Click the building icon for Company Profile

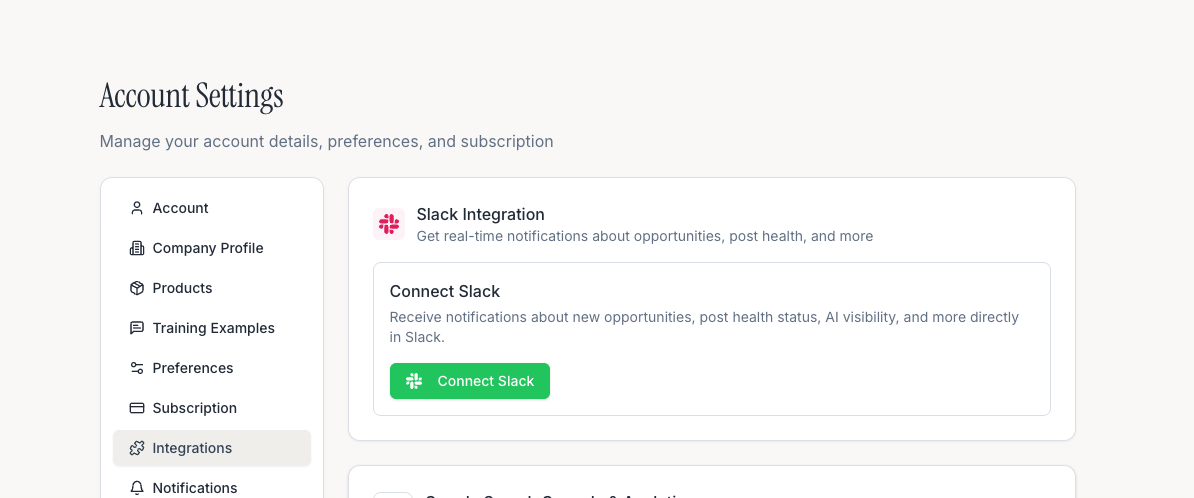[x=137, y=248]
